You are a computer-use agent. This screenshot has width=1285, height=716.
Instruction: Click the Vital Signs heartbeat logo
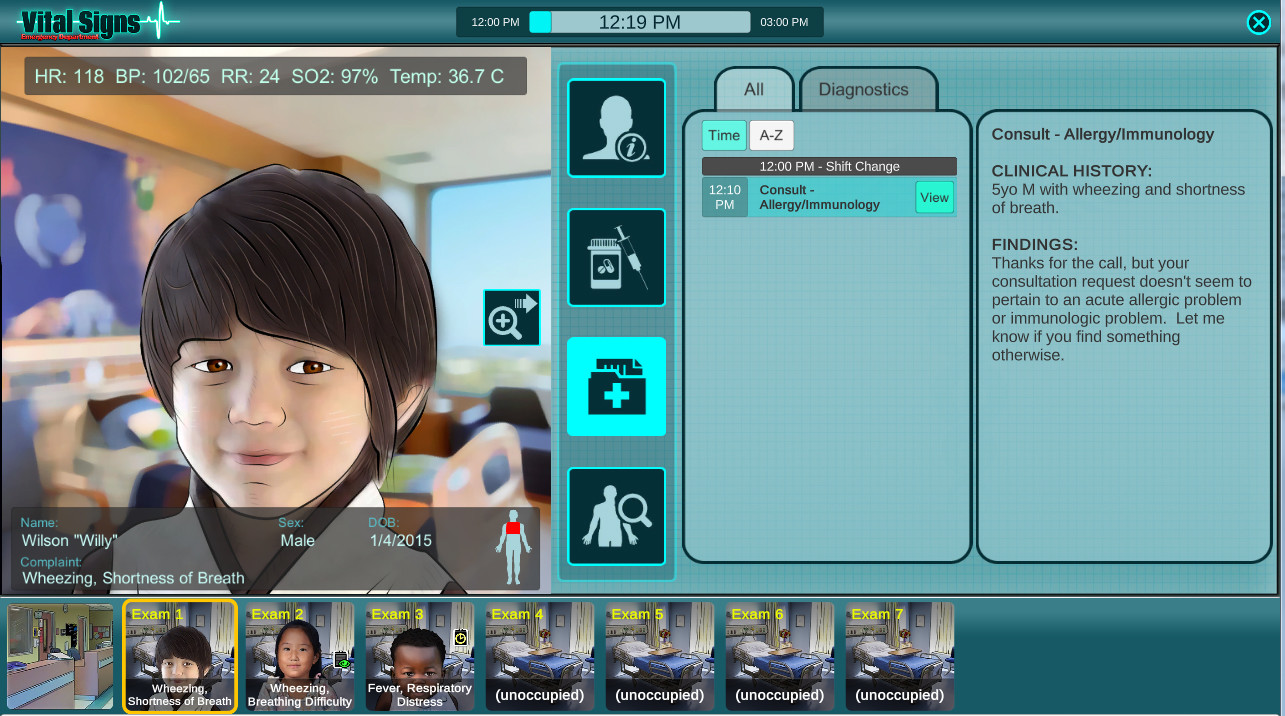click(95, 22)
